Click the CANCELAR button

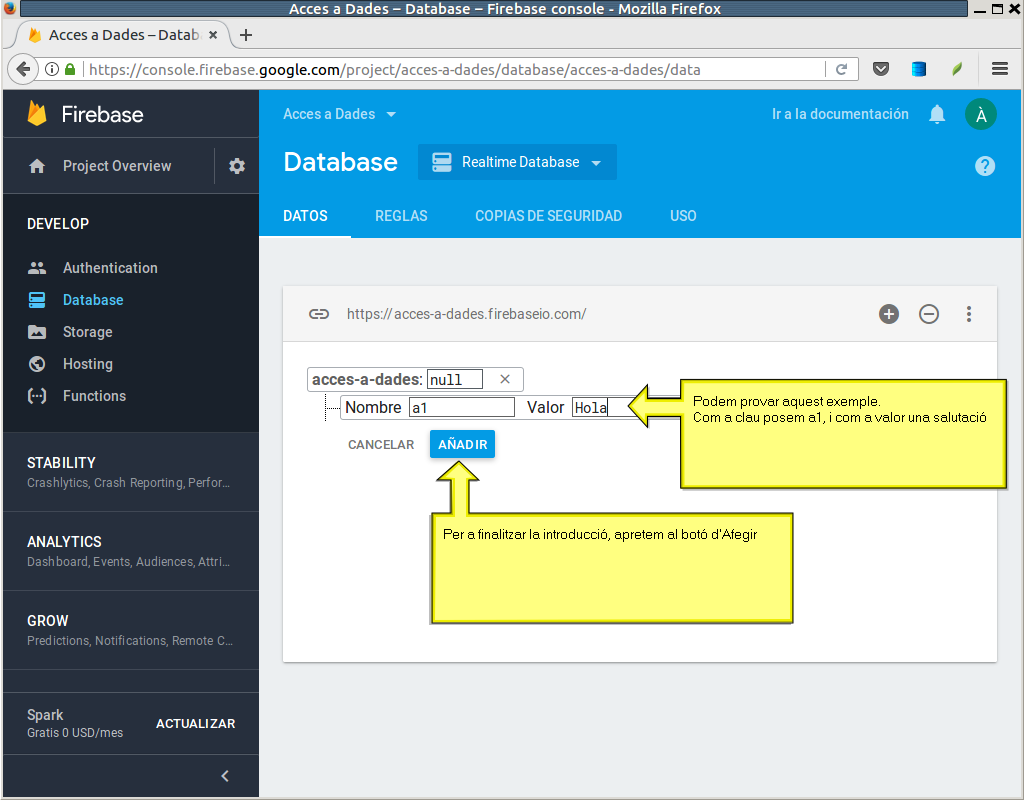pos(381,445)
